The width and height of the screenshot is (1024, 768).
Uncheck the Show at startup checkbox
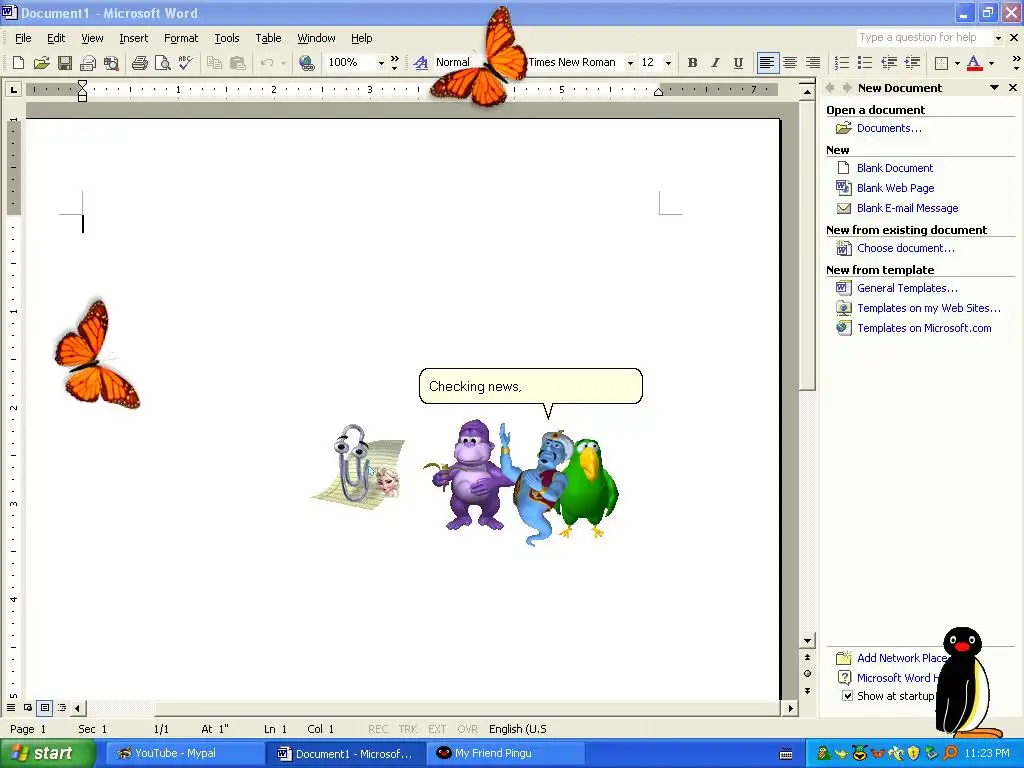pyautogui.click(x=847, y=696)
